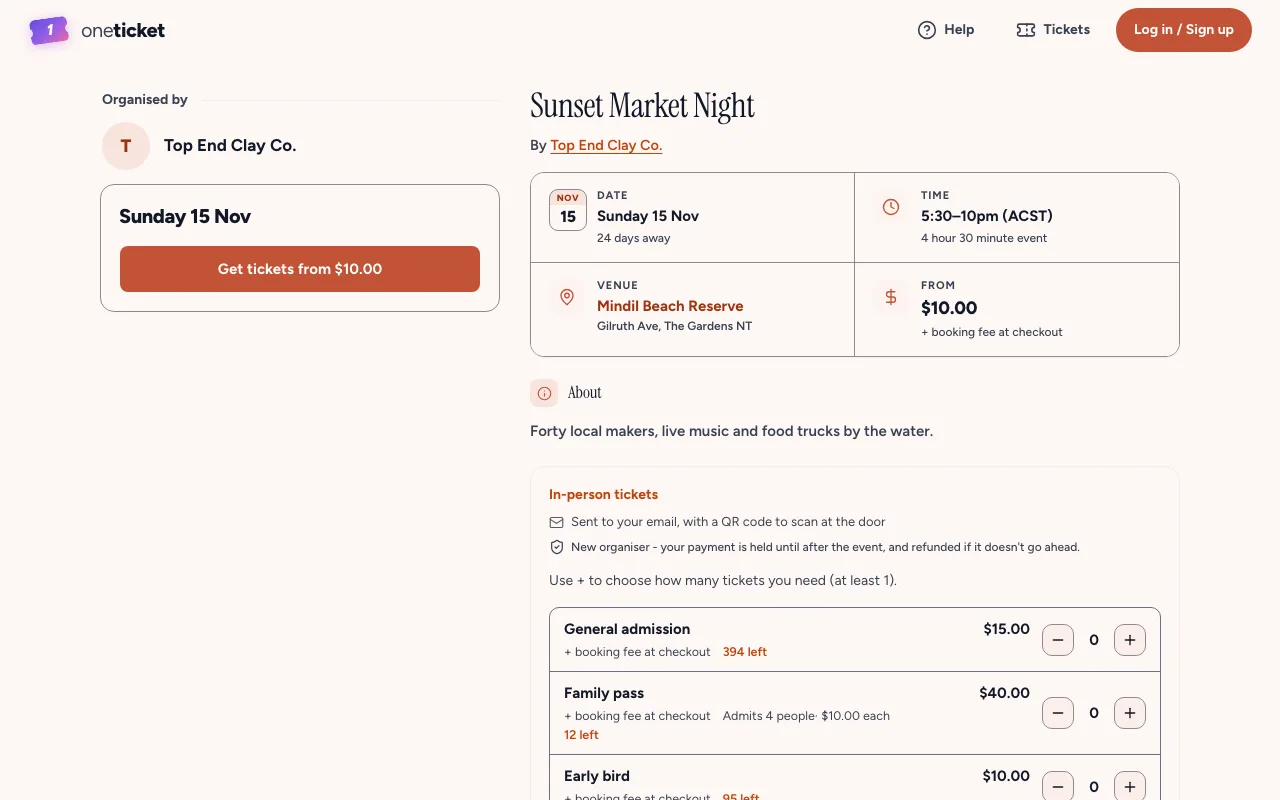Open the Help link
Screen dimensions: 1280x800
point(946,30)
